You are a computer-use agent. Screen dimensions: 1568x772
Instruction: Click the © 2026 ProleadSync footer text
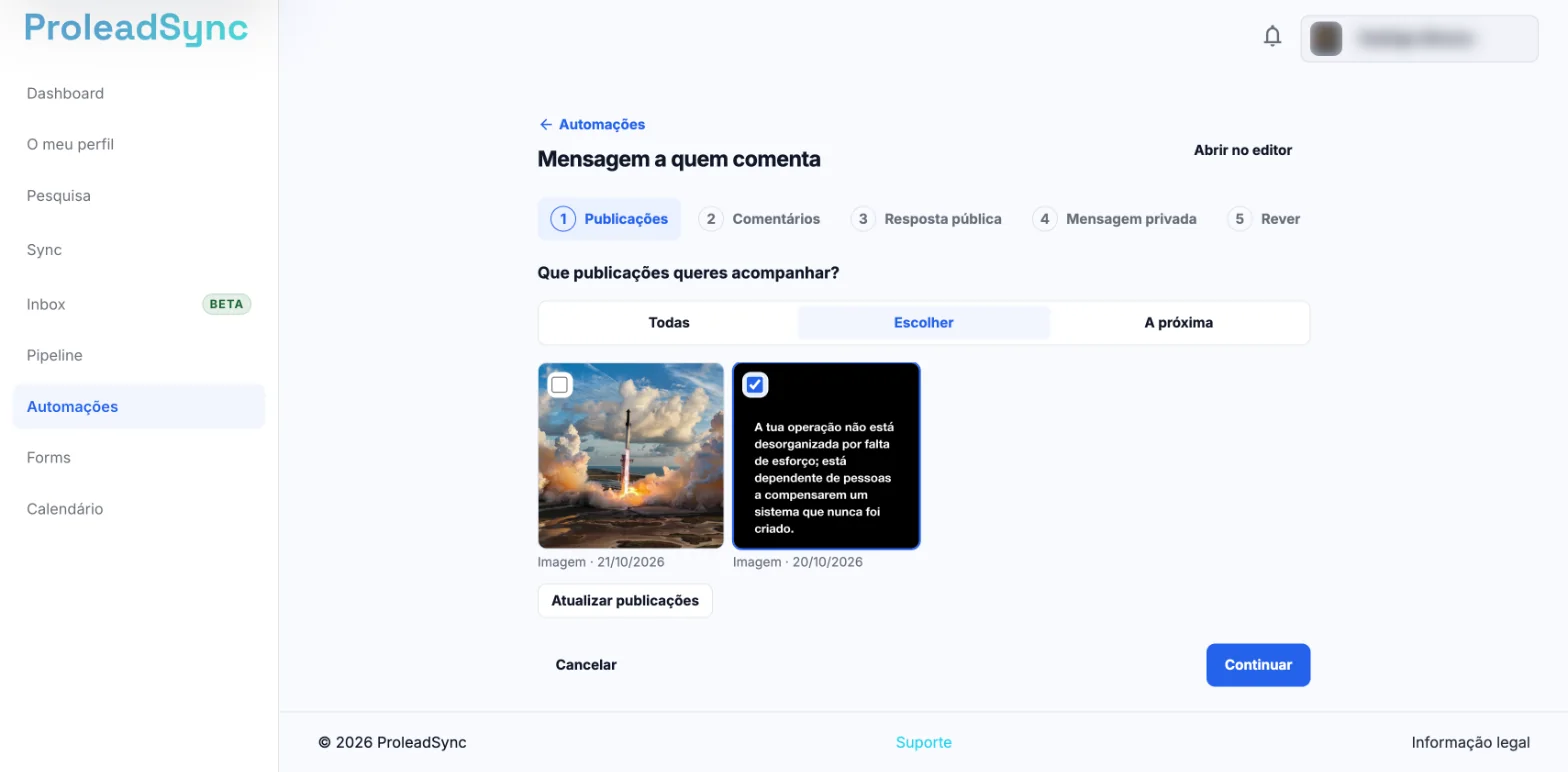(x=392, y=743)
